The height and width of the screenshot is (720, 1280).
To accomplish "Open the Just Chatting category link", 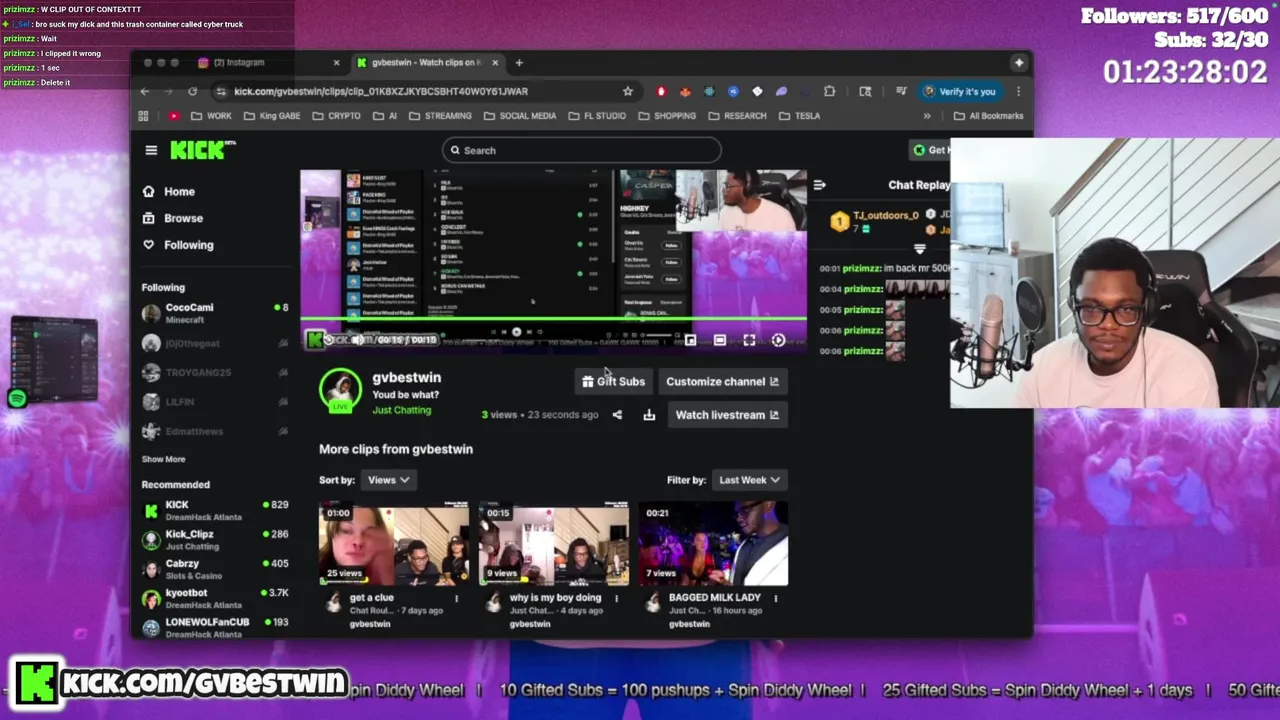I will point(402,410).
